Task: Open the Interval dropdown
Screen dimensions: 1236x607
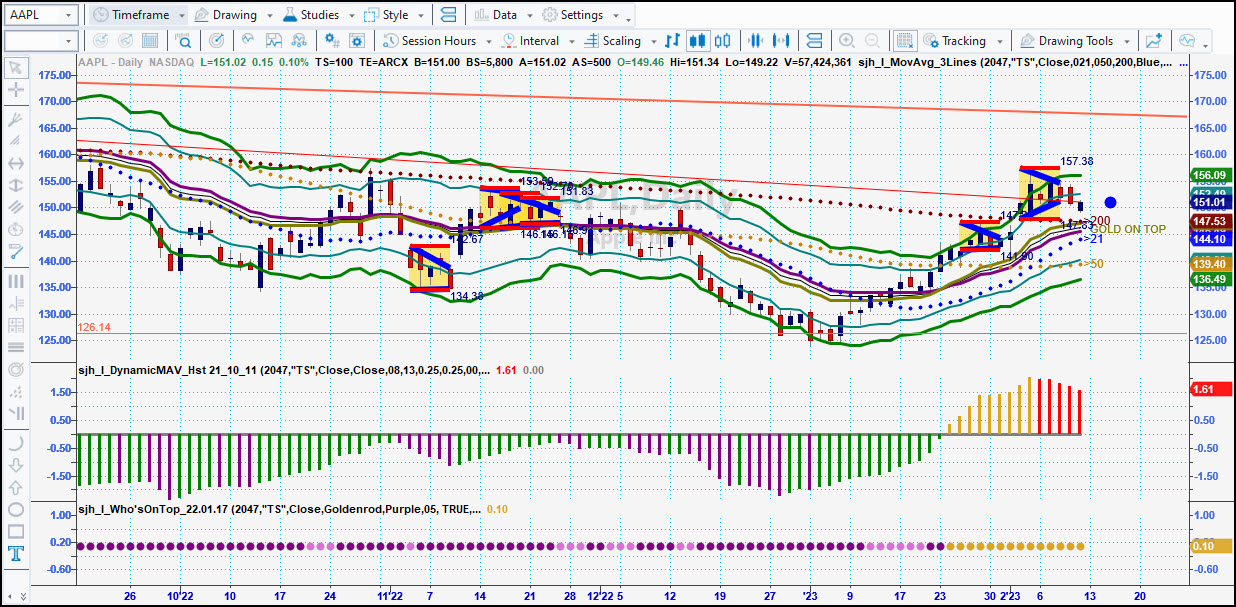Action: pyautogui.click(x=538, y=41)
